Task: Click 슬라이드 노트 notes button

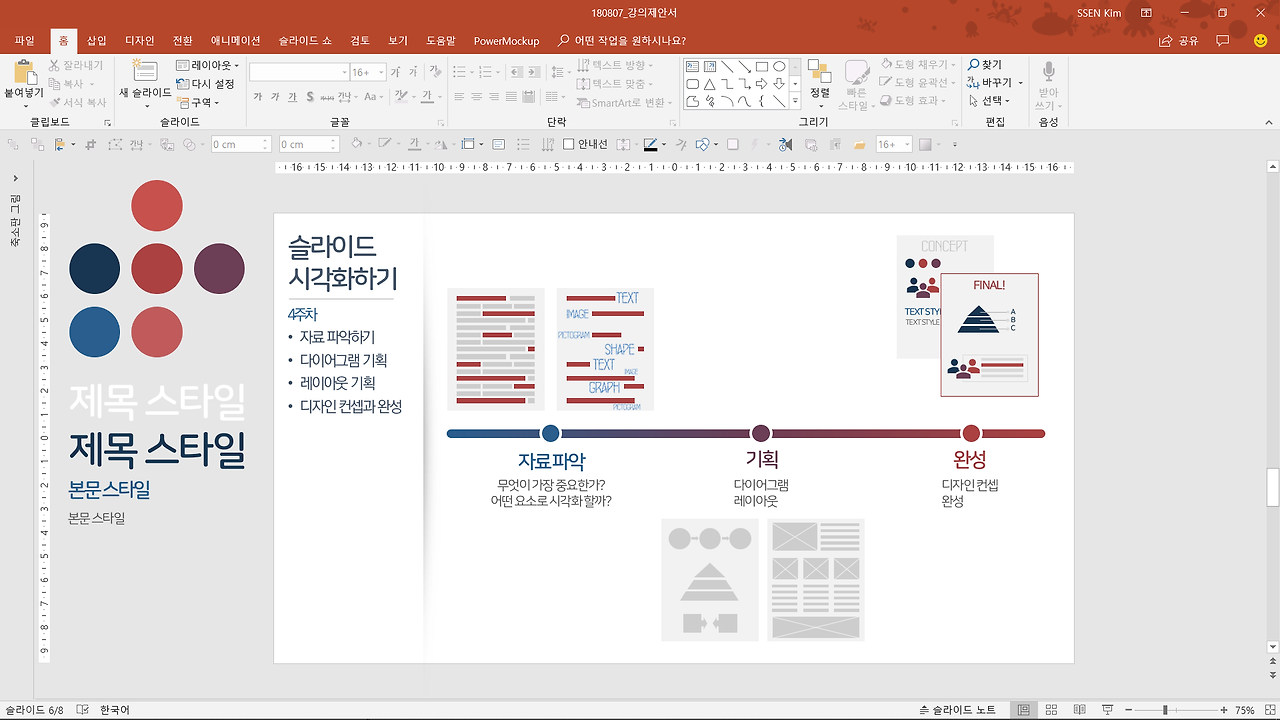Action: [957, 710]
